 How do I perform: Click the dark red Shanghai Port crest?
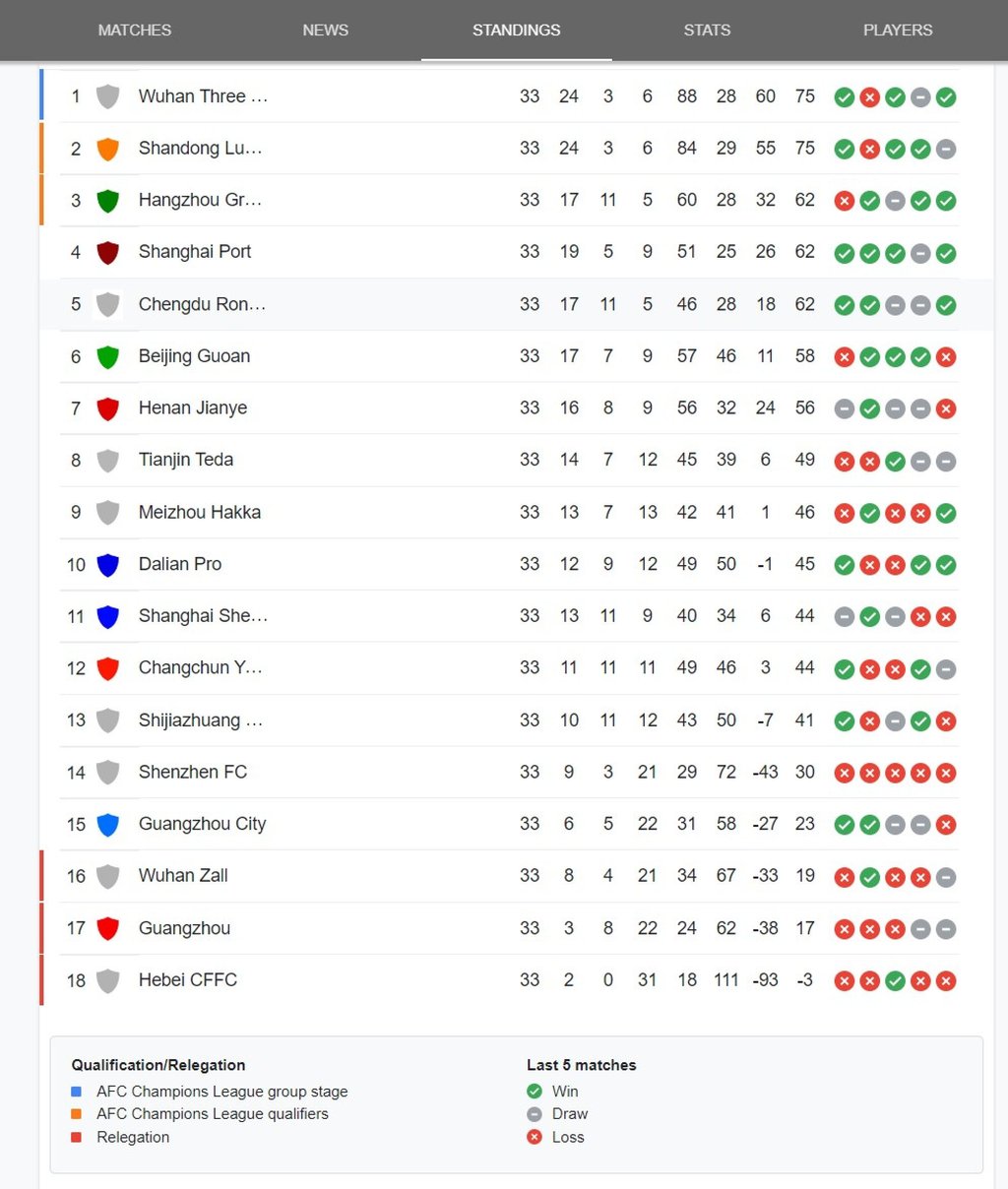(x=108, y=253)
